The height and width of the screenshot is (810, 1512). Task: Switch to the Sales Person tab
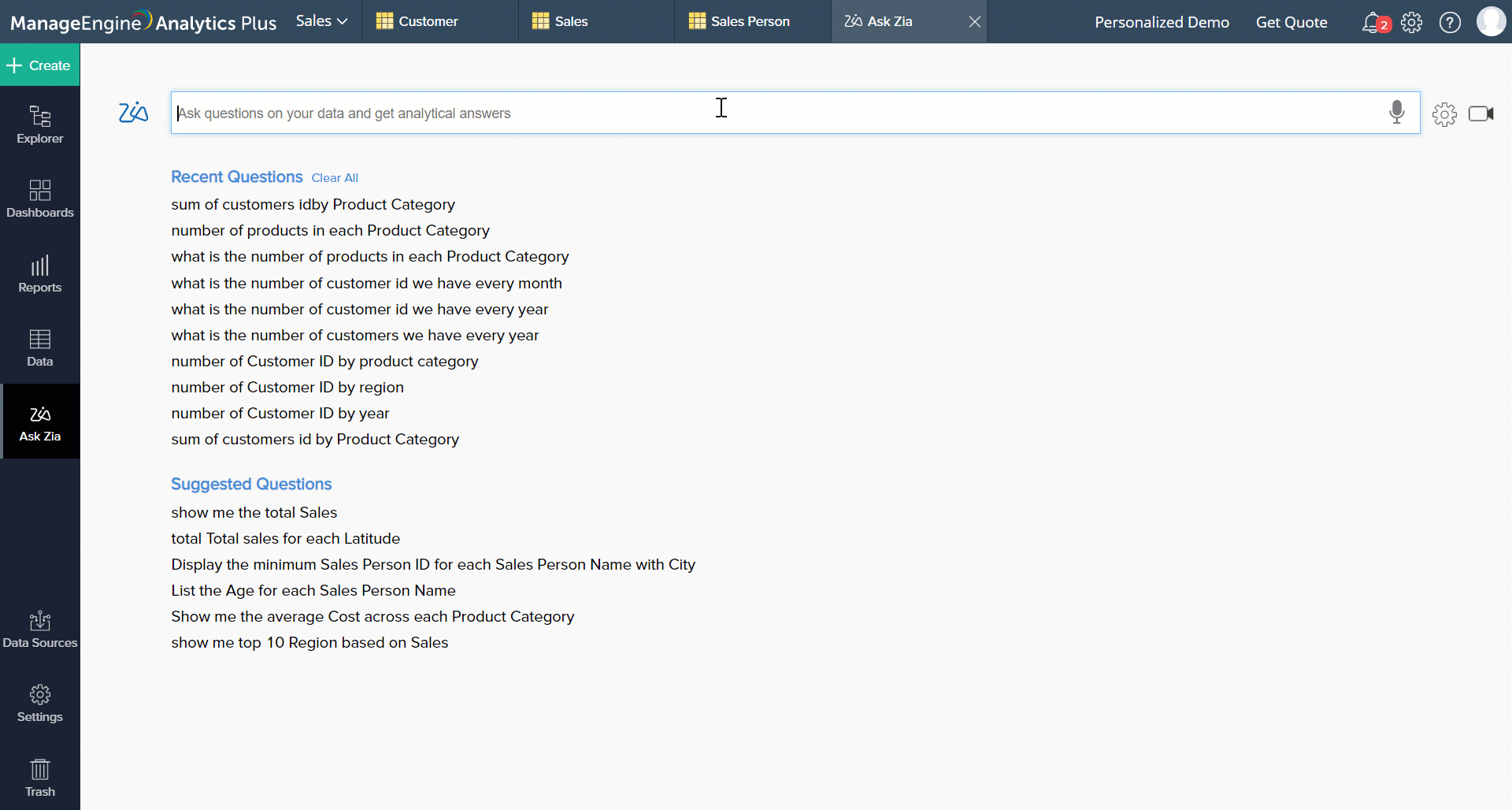click(750, 21)
